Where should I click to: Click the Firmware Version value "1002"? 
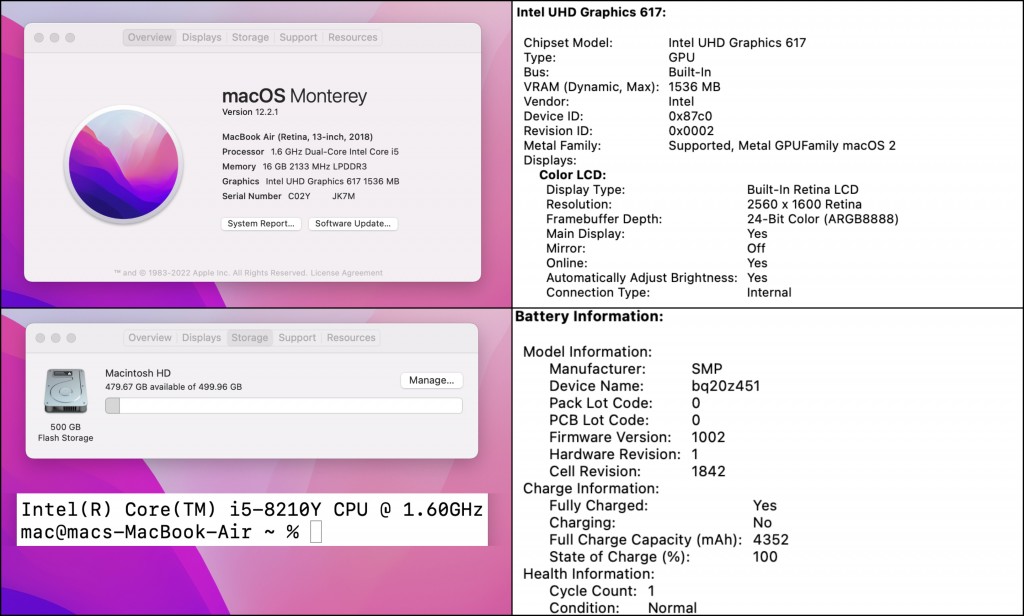[709, 437]
